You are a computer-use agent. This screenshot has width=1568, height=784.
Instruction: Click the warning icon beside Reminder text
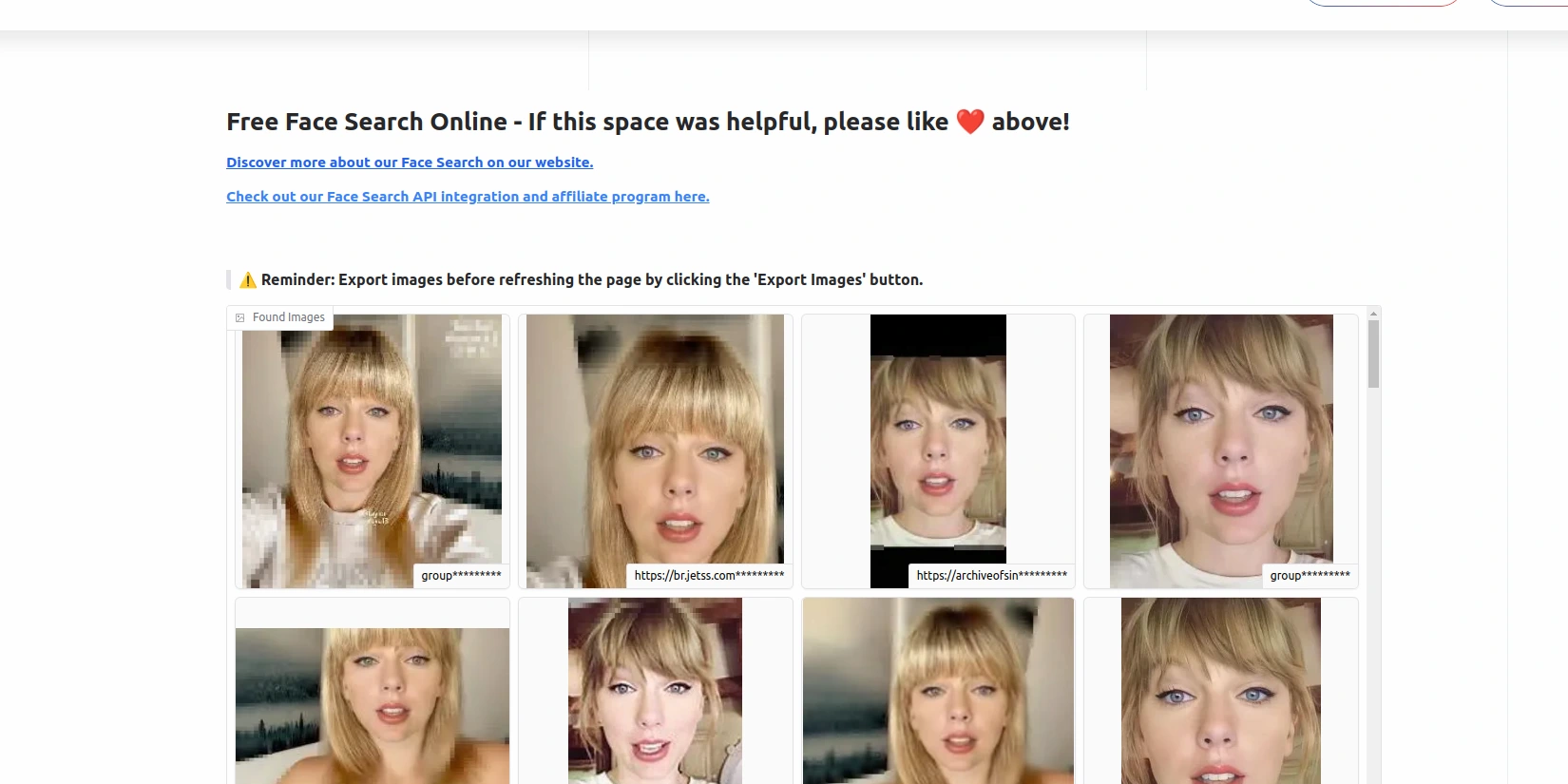click(x=248, y=279)
